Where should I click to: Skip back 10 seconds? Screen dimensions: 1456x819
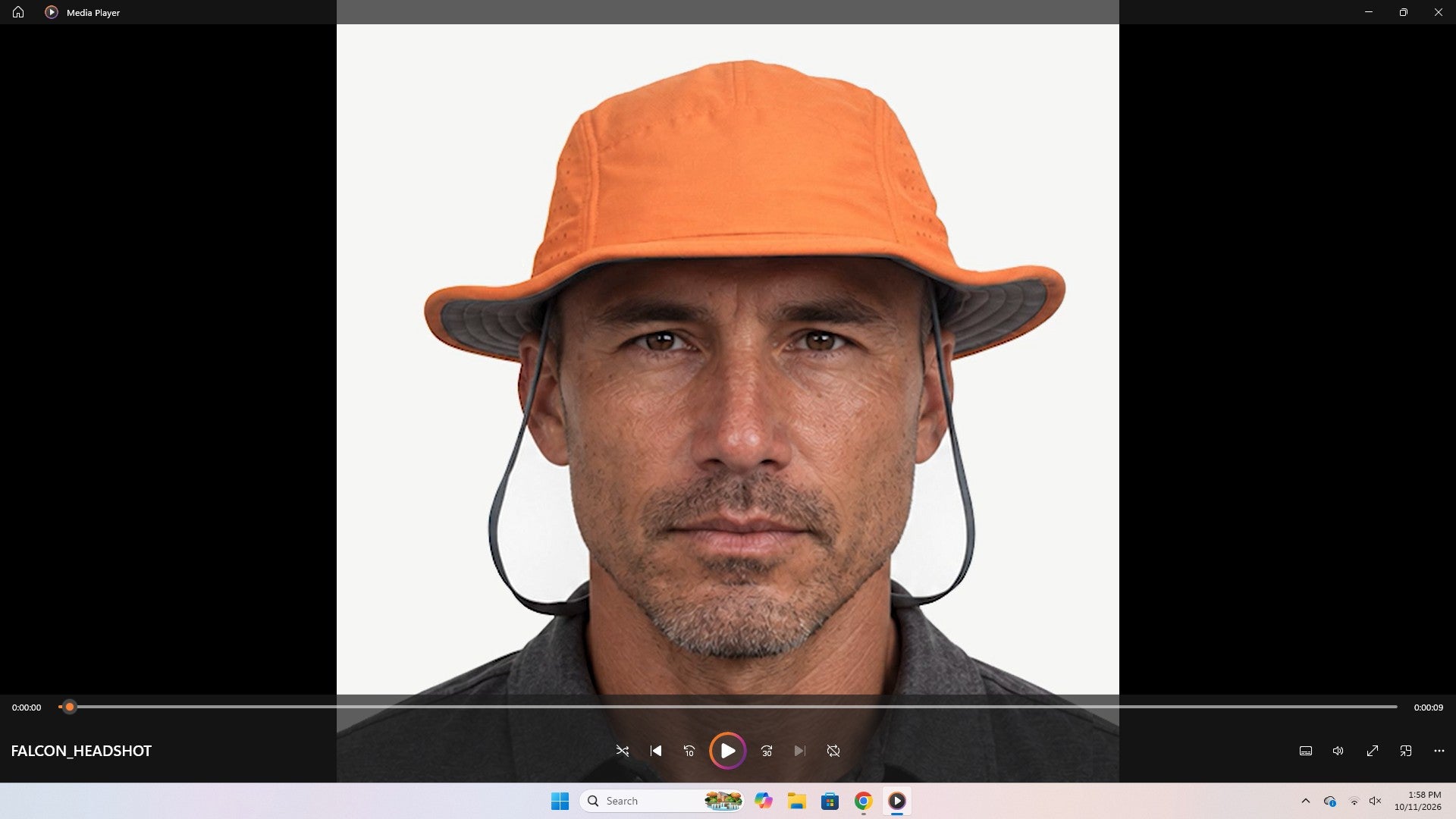pyautogui.click(x=689, y=751)
